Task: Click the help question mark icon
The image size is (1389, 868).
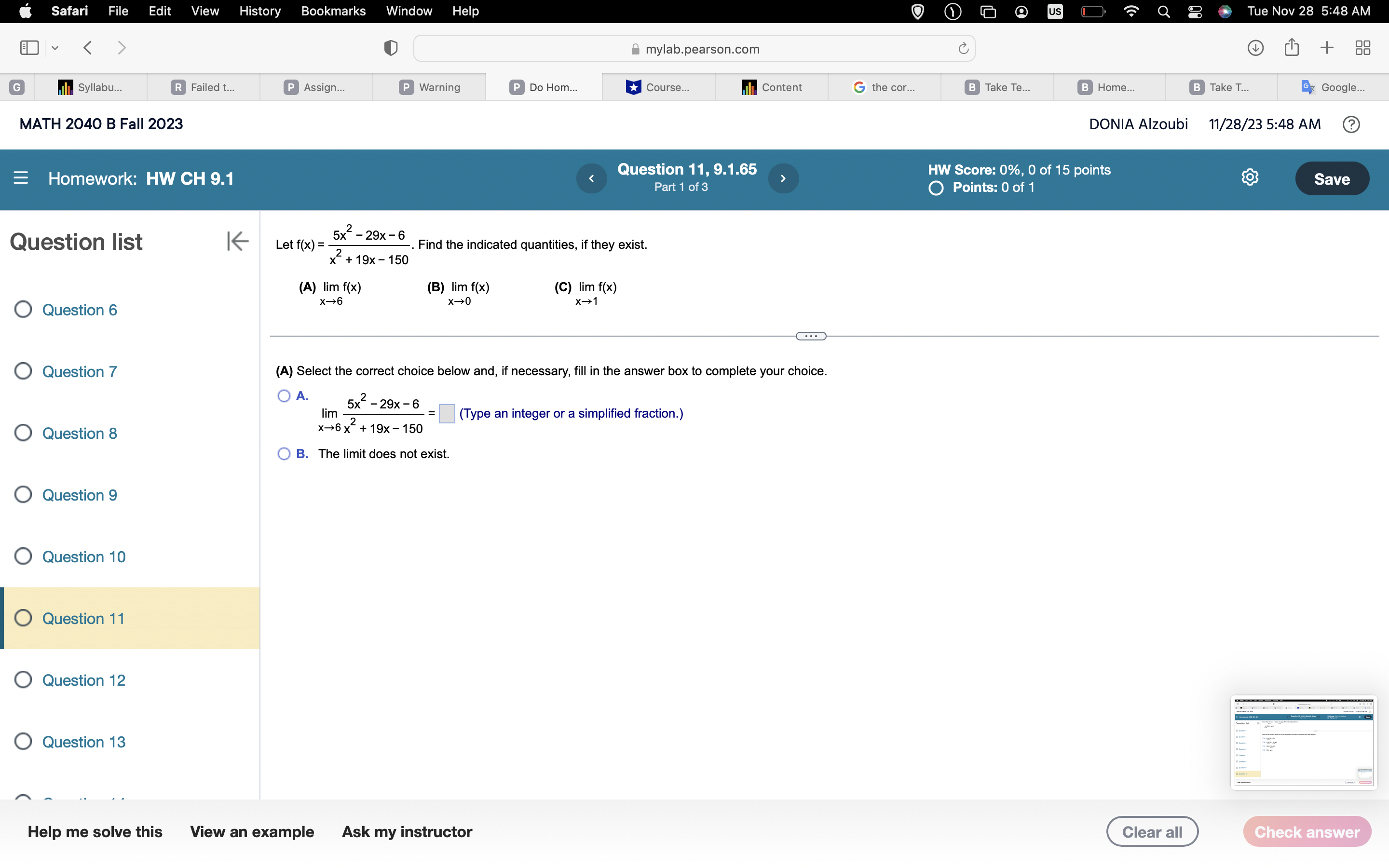Action: (1350, 124)
